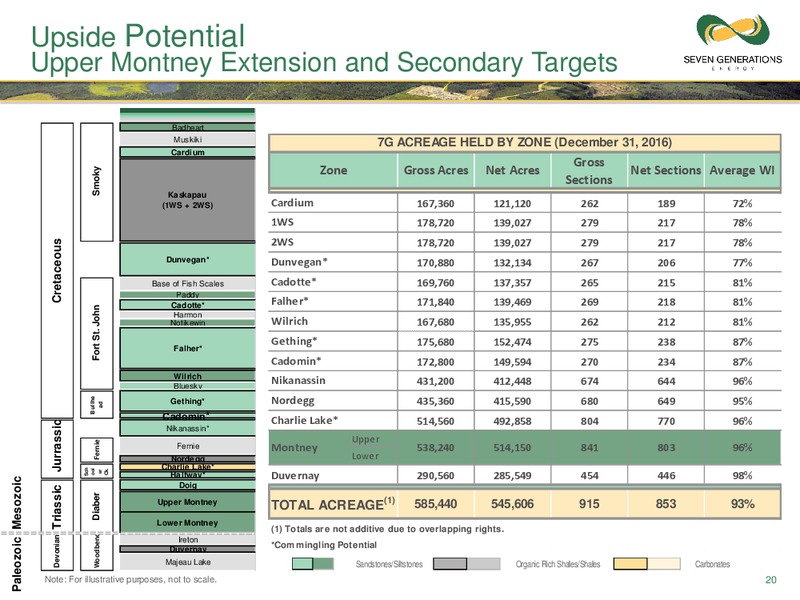Click the green Sandstones/Siltstones legend swatch
This screenshot has width=800, height=600.
coord(313,564)
